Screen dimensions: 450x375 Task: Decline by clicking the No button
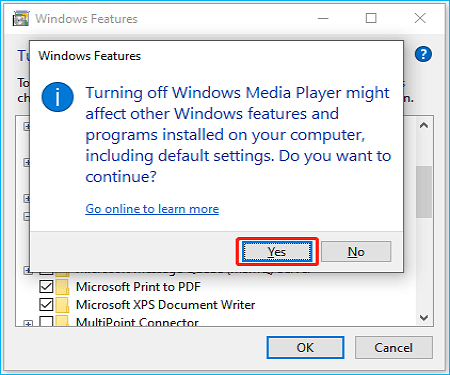tap(356, 252)
